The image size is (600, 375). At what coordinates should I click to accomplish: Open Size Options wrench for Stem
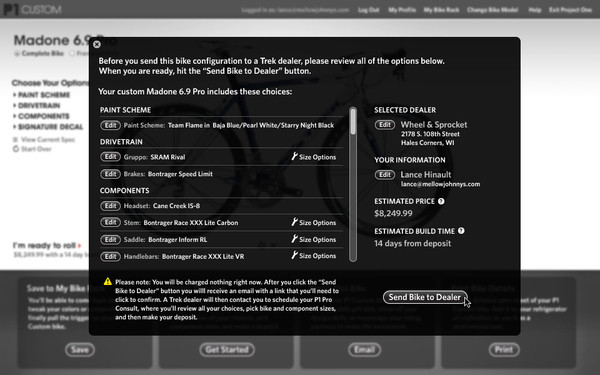click(x=314, y=222)
